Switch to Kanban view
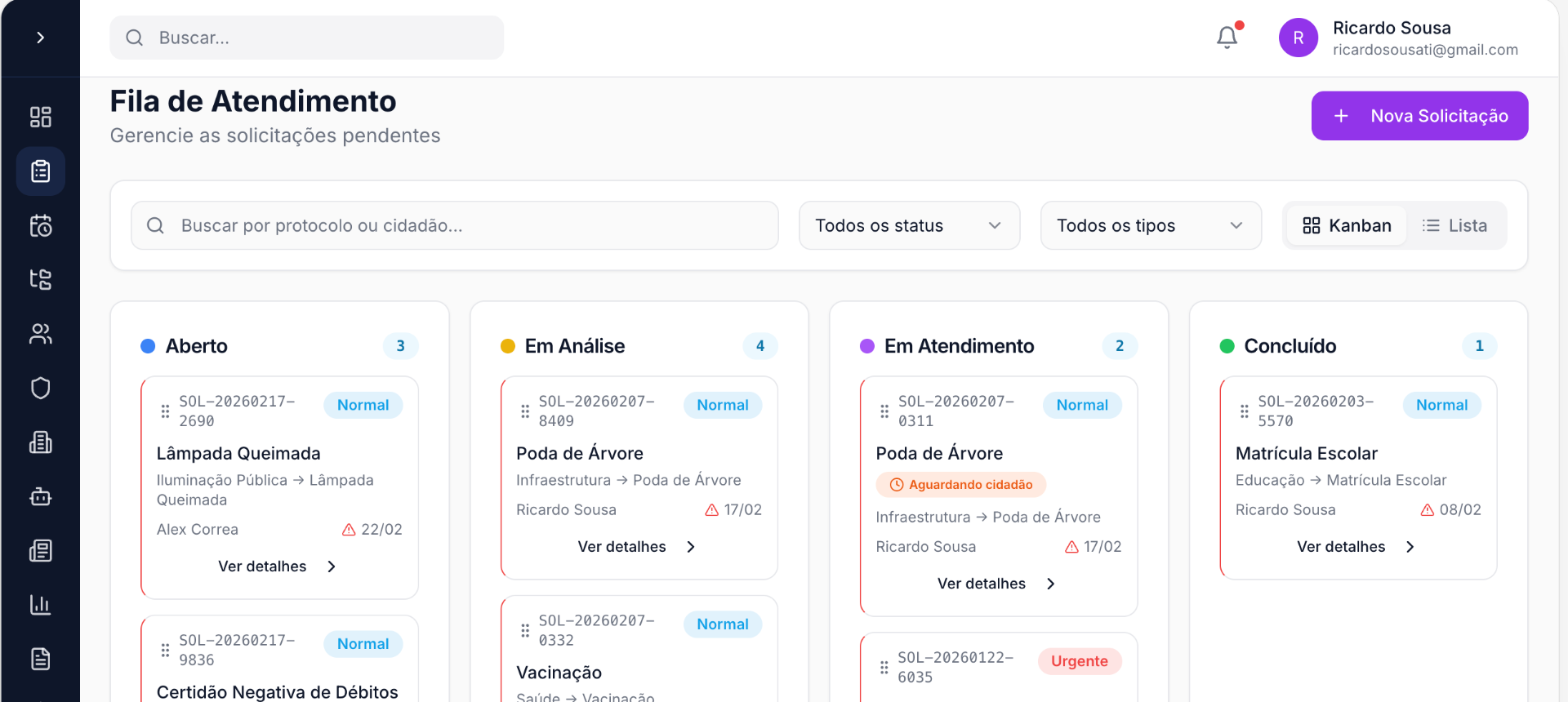Viewport: 1568px width, 702px height. tap(1347, 225)
